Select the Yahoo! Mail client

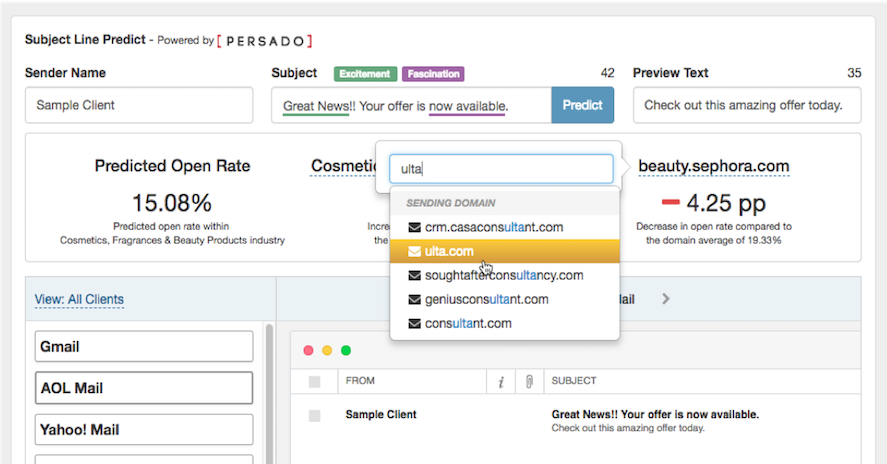pos(144,429)
